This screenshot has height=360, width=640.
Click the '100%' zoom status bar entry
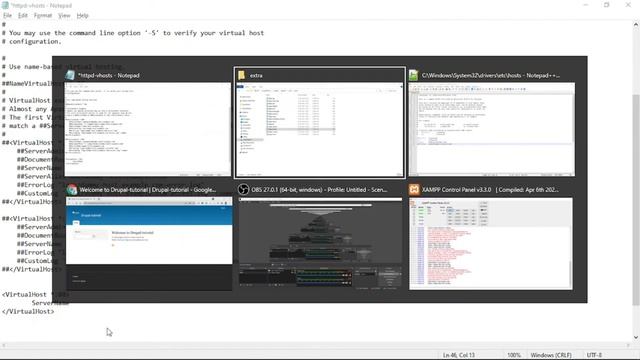tap(514, 355)
